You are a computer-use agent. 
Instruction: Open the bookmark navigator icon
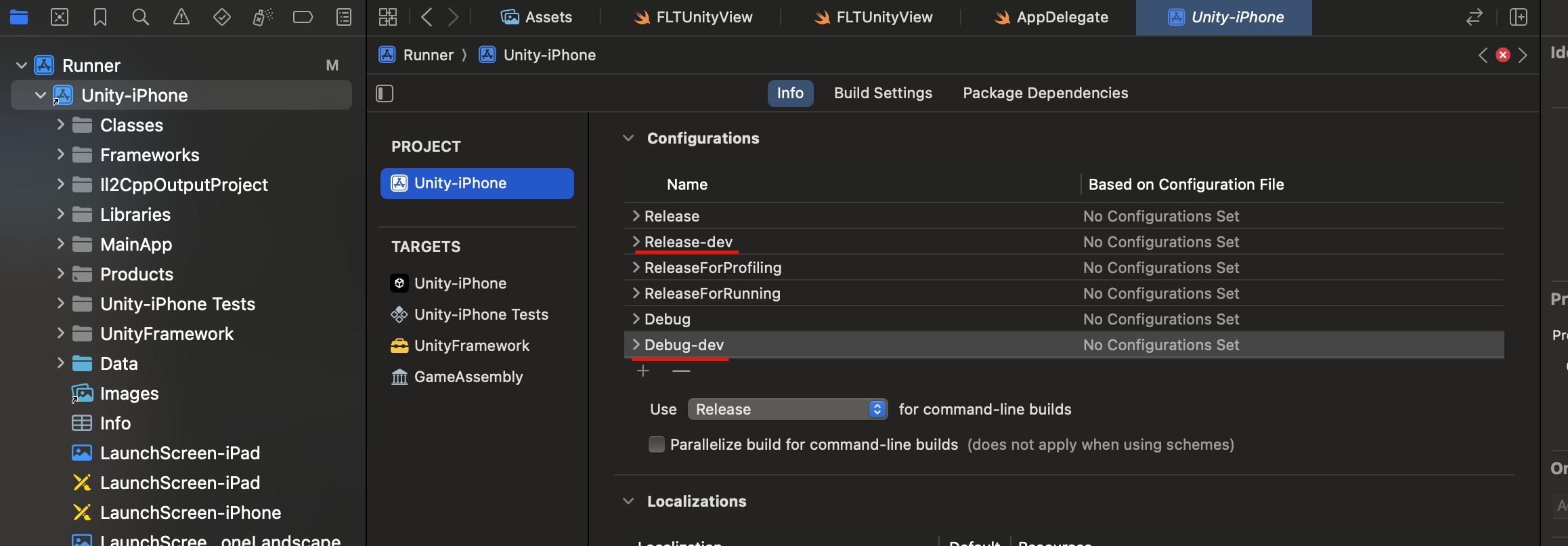coord(100,17)
